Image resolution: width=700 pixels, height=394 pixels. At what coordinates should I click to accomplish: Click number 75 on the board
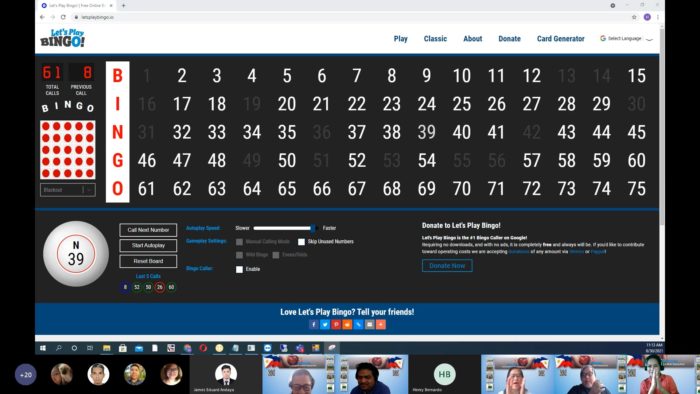point(636,189)
